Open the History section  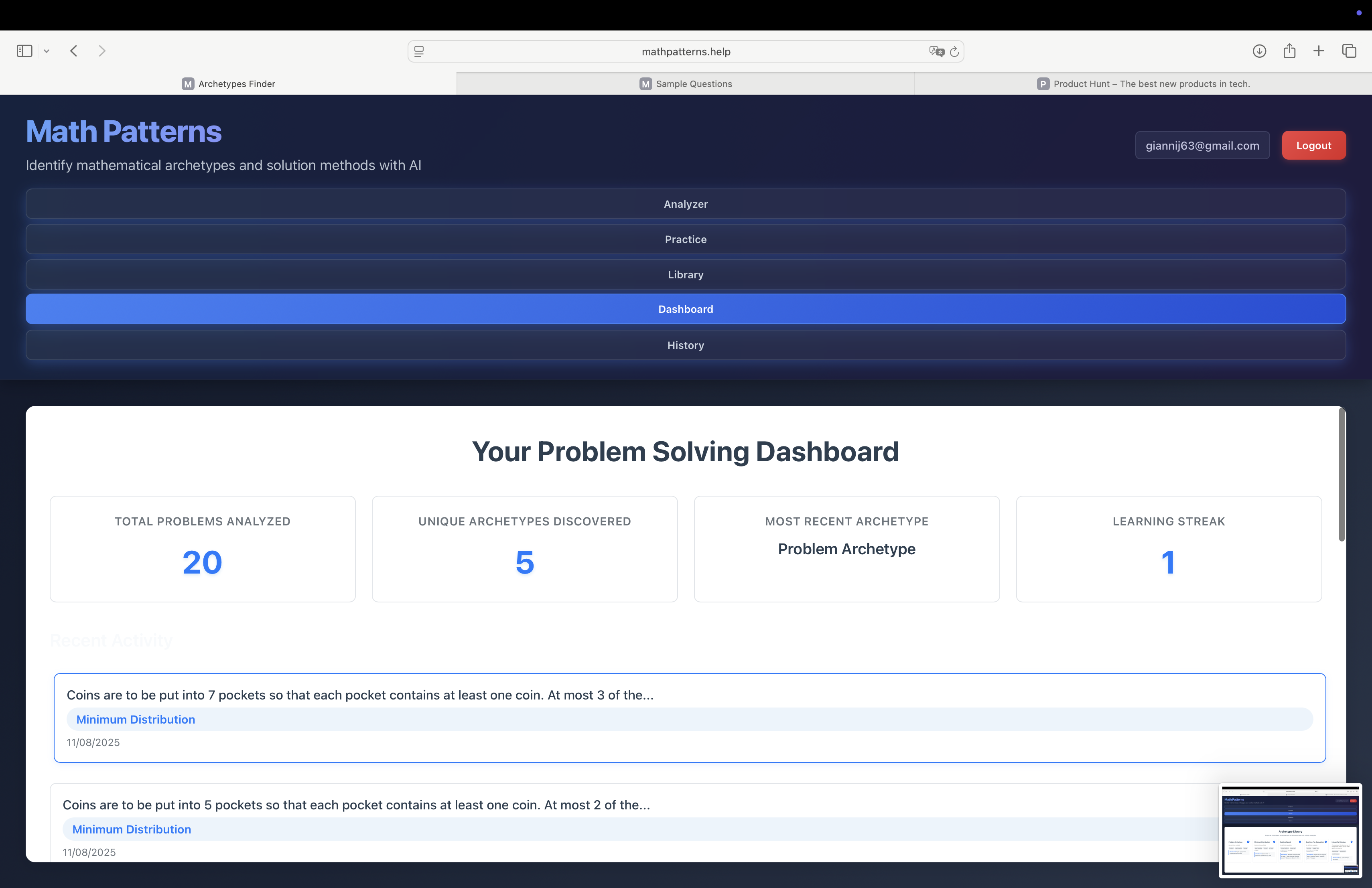click(x=686, y=345)
